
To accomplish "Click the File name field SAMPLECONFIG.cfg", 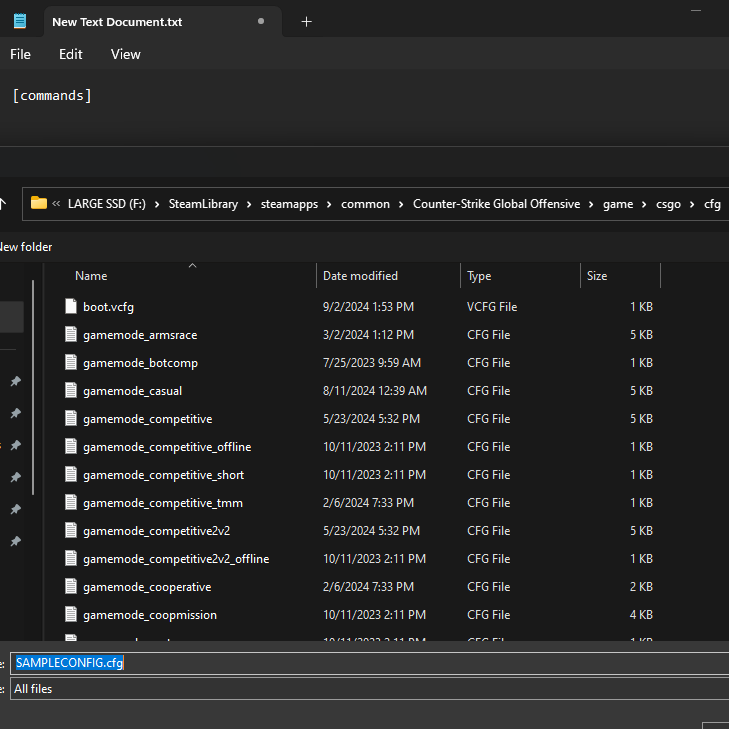I will coord(370,663).
